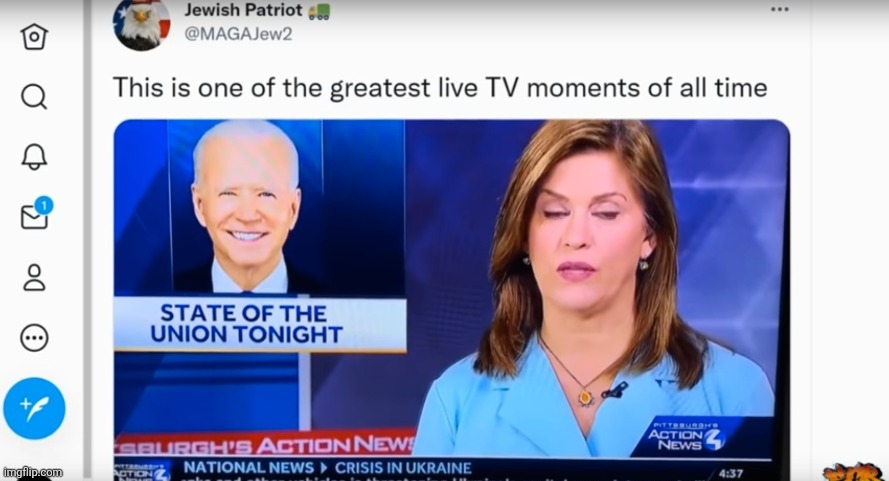Screen dimensions: 889x481
Task: Click the imgflip.com watermark
Action: point(32,472)
